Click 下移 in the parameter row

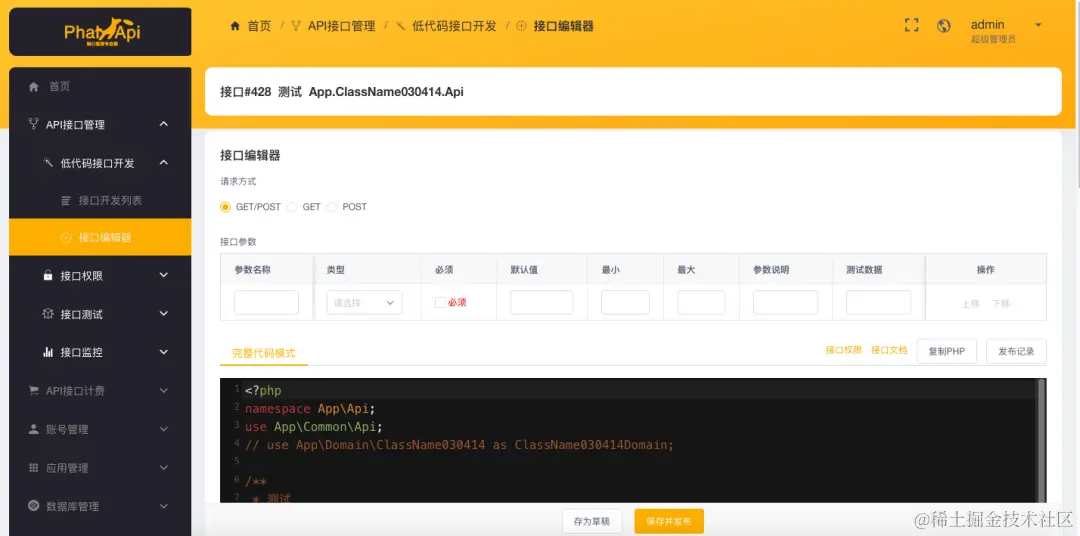[1001, 303]
